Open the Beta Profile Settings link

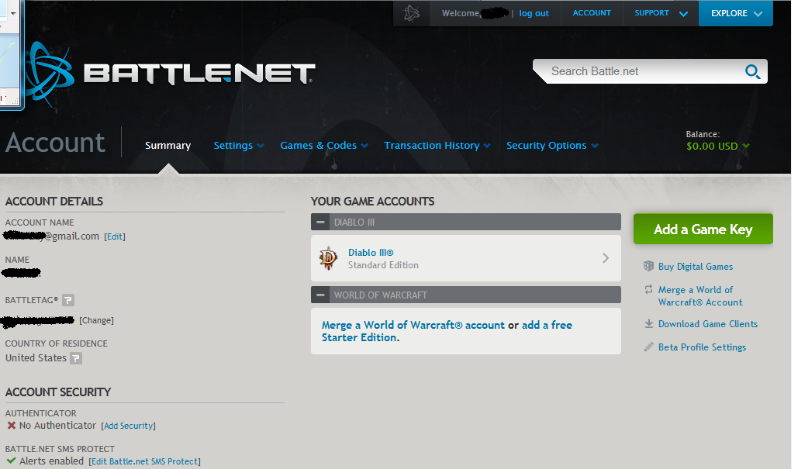tap(702, 347)
